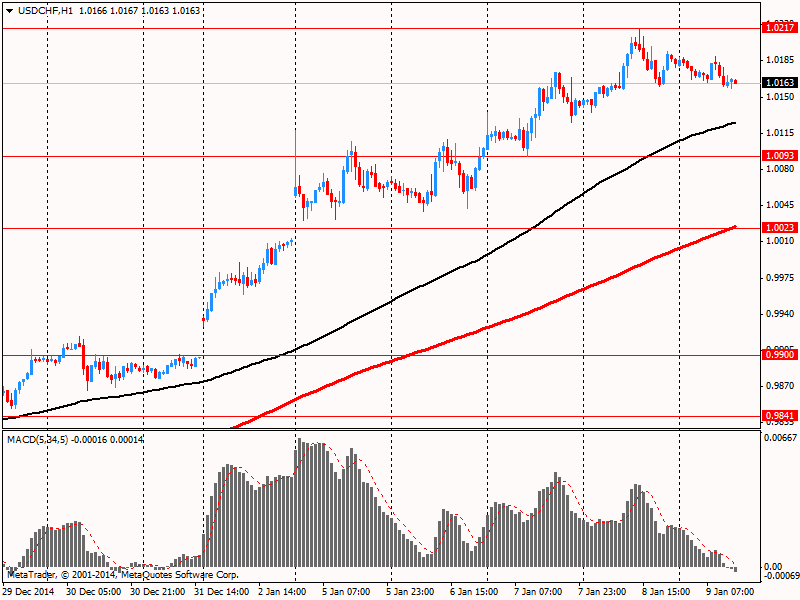Click the MetaQuotes Software Corp. copyright text
The image size is (800, 600).
coord(179,575)
